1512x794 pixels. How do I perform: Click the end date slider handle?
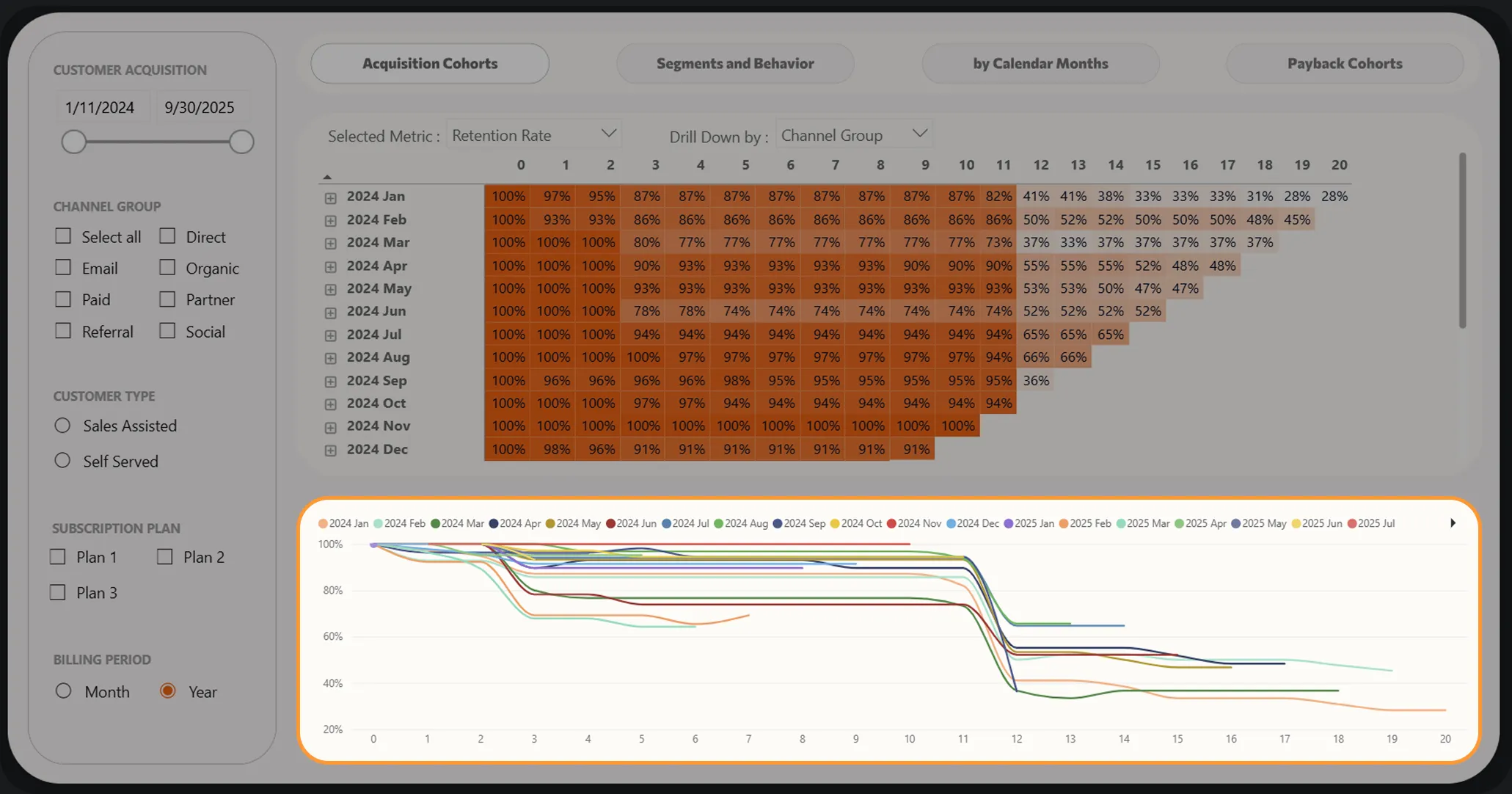point(241,142)
